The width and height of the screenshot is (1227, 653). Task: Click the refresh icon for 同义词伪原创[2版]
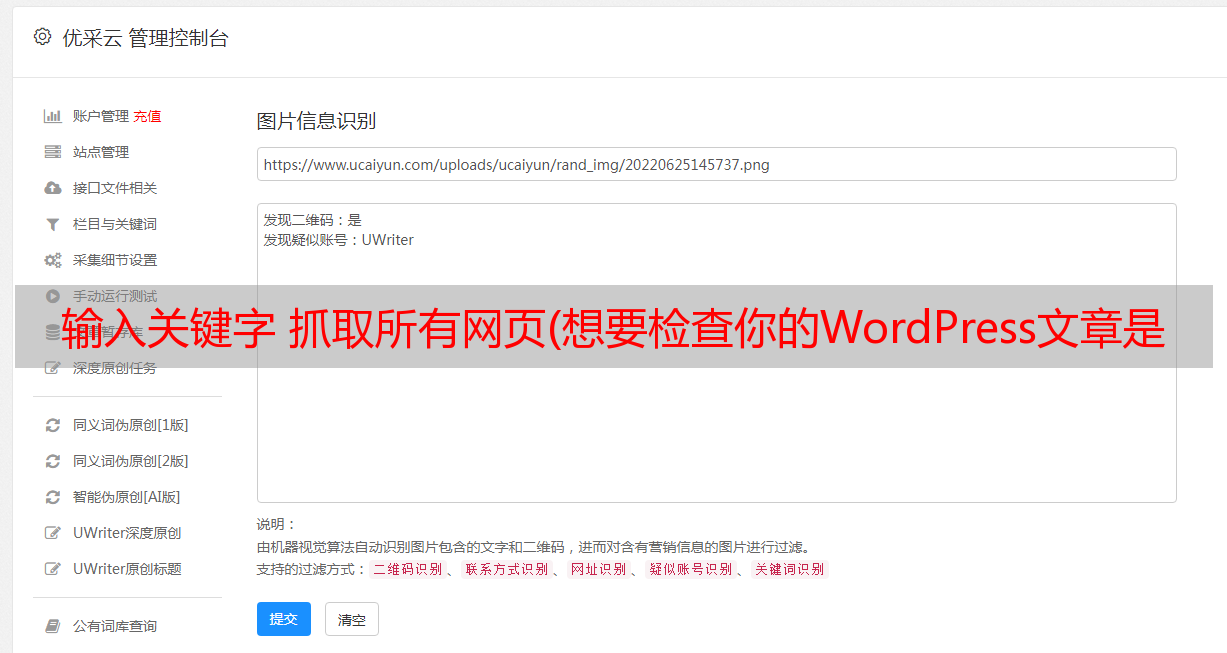coord(53,461)
